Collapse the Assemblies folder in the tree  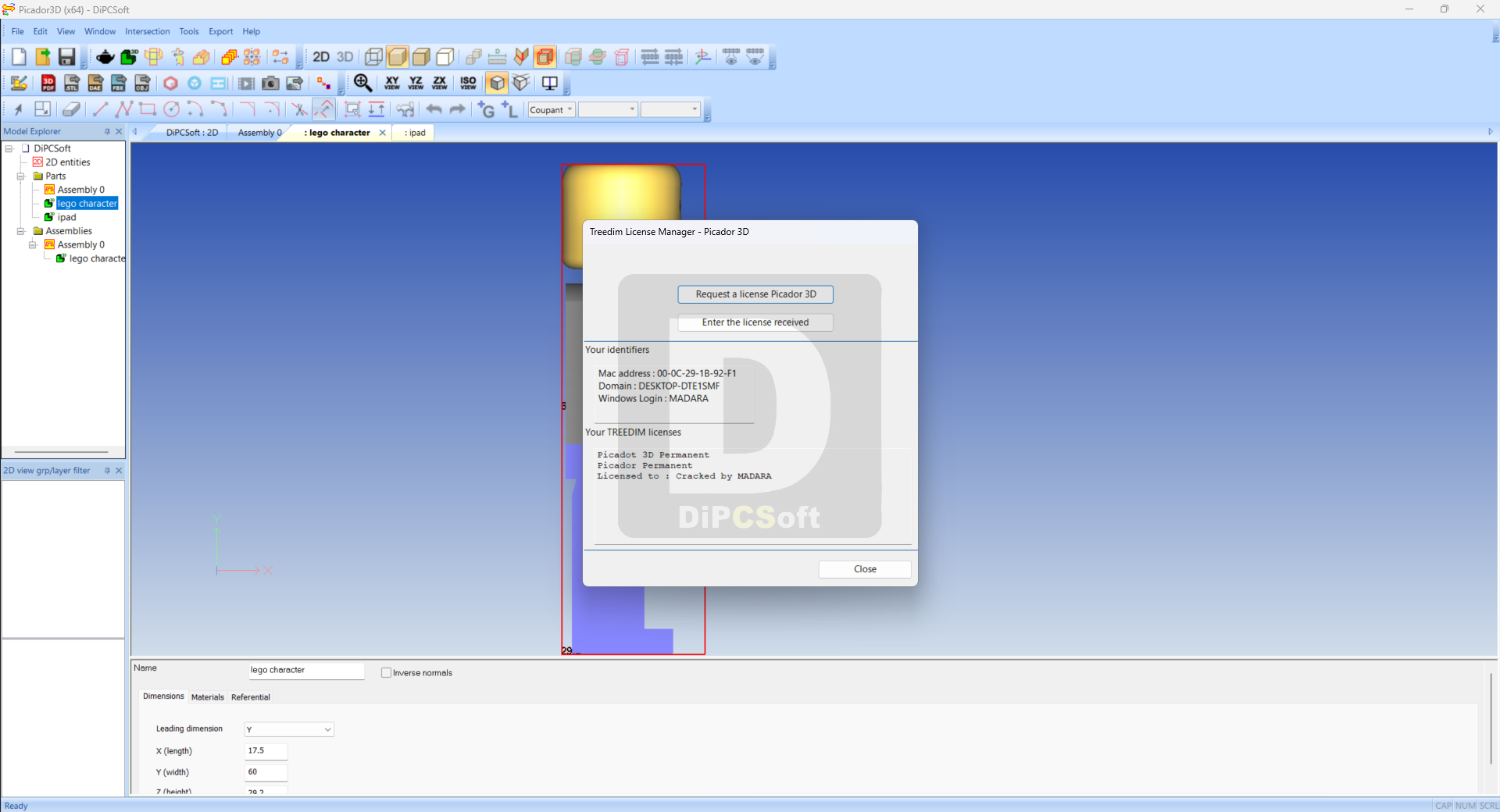coord(21,231)
